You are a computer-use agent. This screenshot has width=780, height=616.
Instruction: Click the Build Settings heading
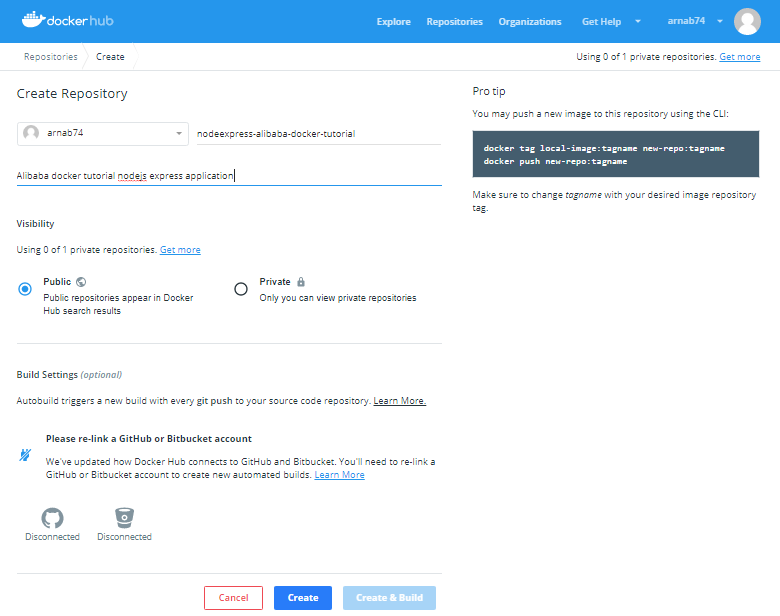point(69,375)
